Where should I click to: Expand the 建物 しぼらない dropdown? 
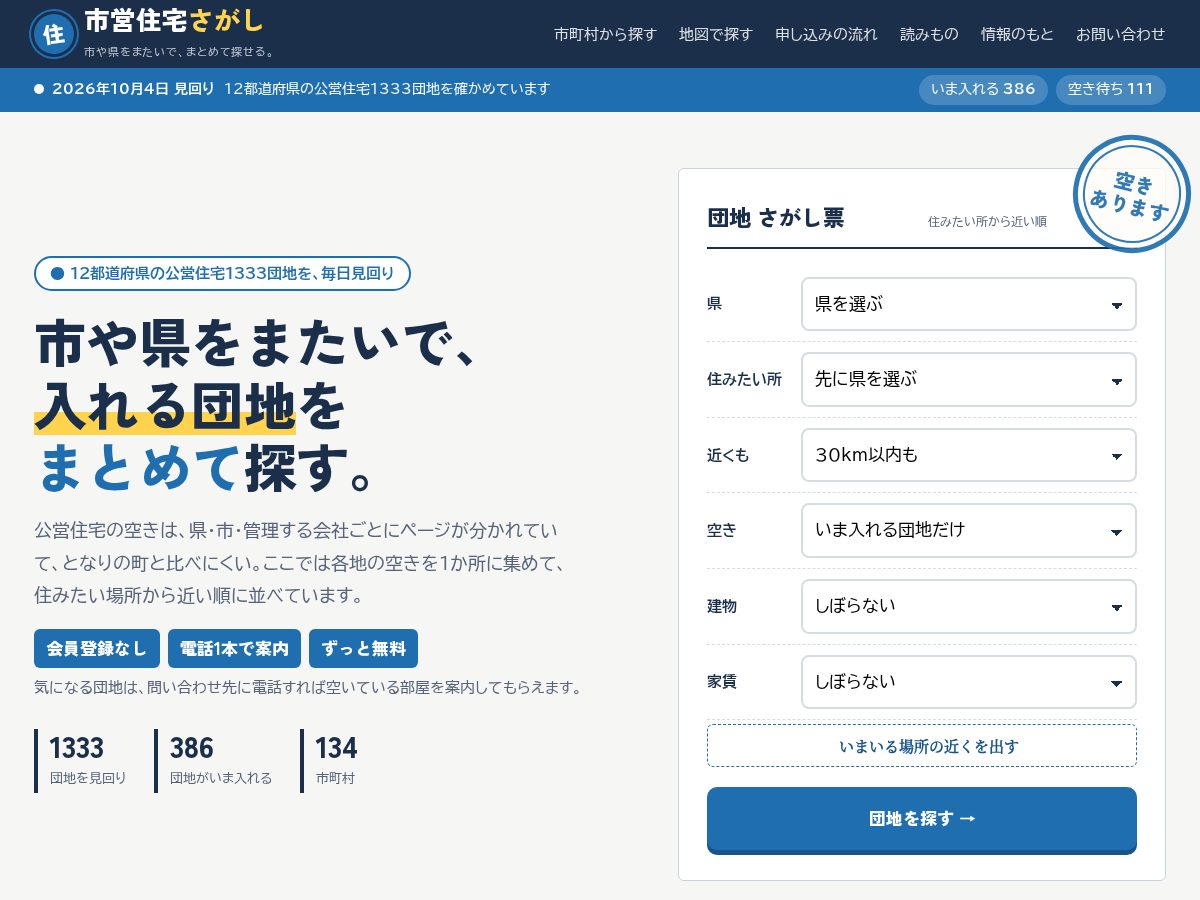pyautogui.click(x=969, y=606)
